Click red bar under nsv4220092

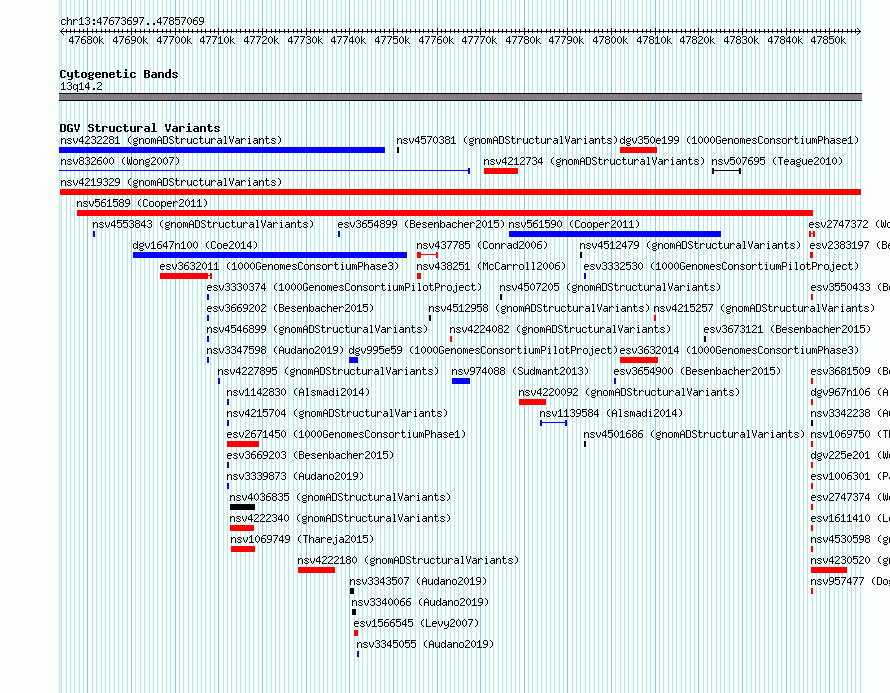coord(532,402)
